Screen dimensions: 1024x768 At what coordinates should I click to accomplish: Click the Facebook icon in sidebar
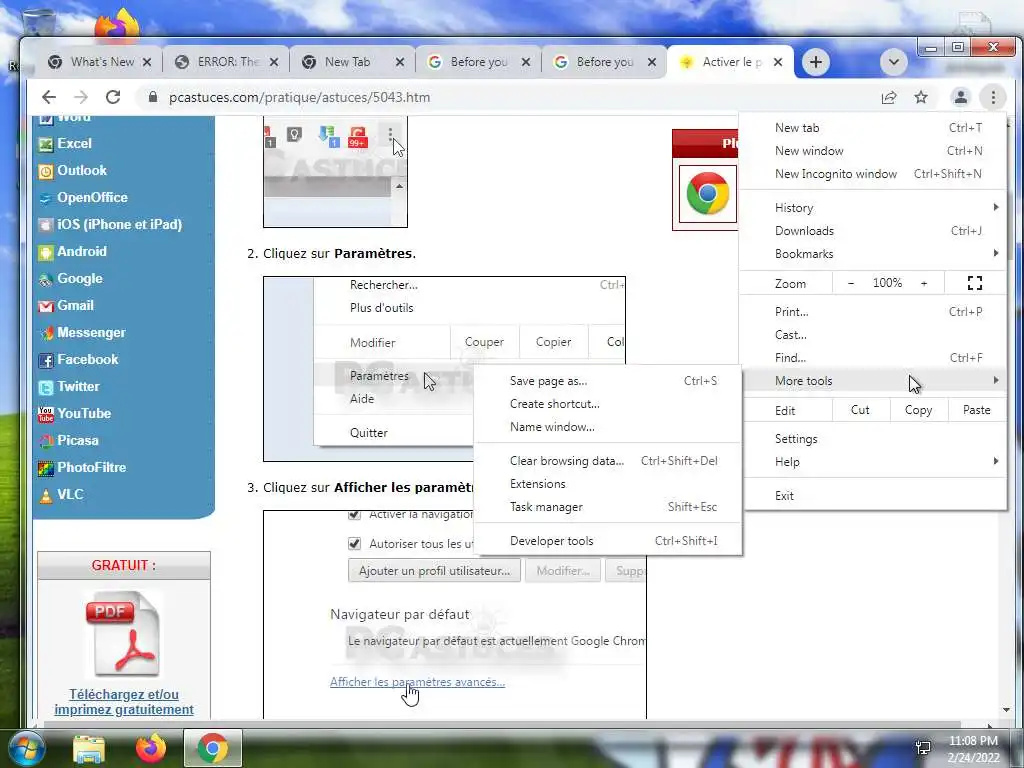pyautogui.click(x=46, y=360)
